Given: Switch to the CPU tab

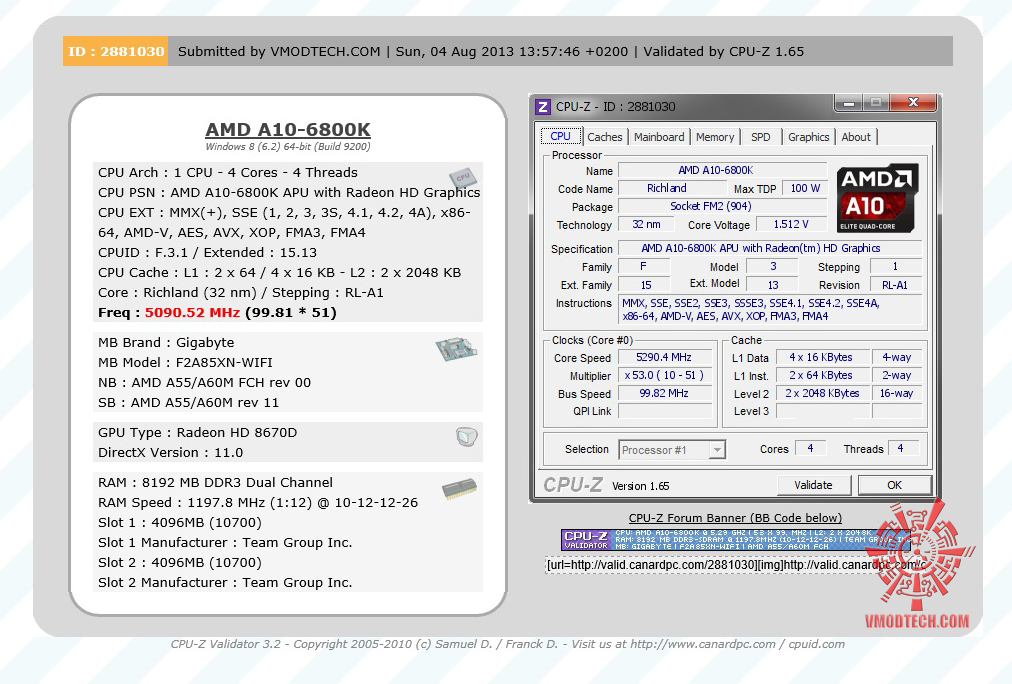Looking at the screenshot, I should click(560, 136).
